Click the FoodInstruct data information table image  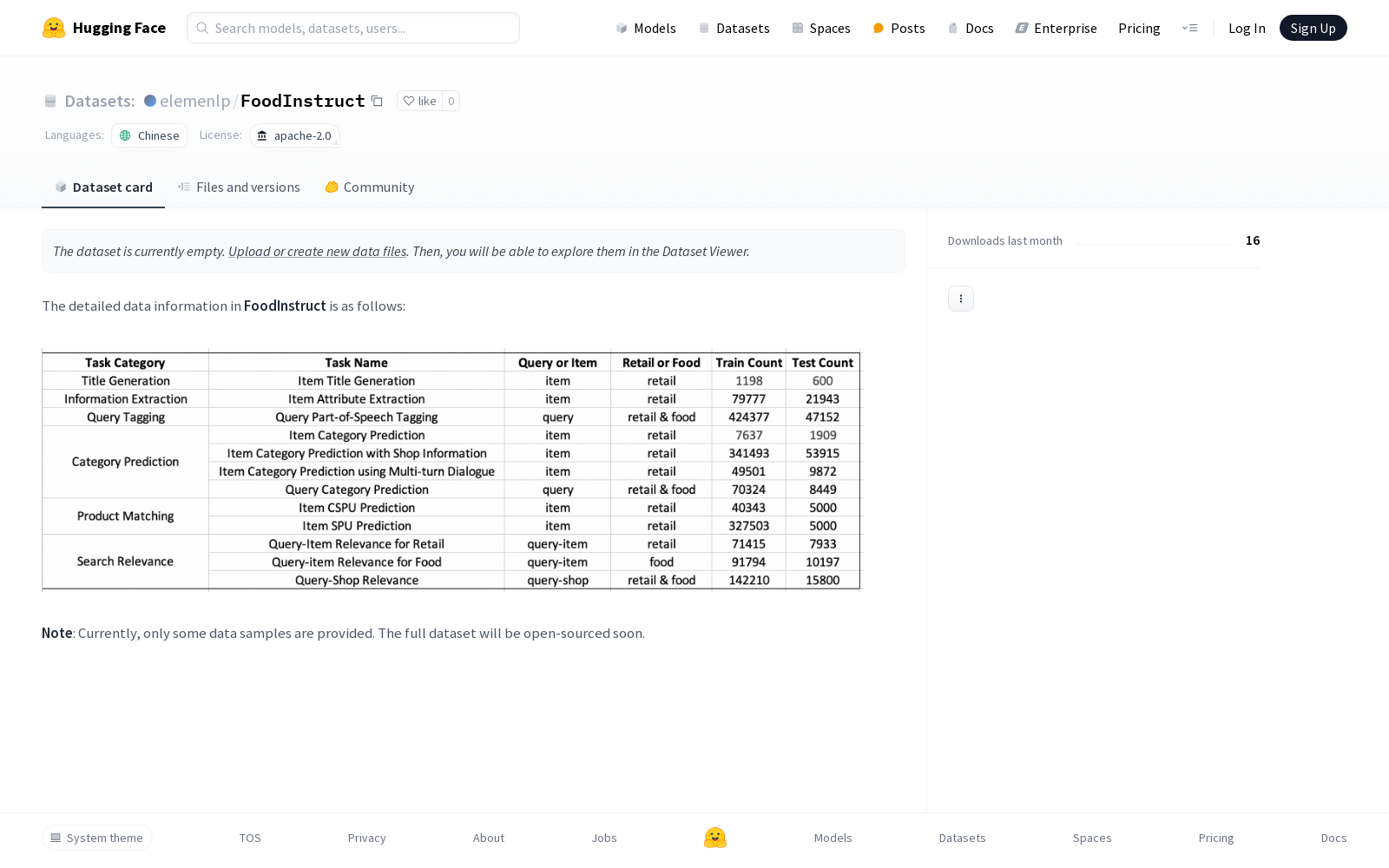point(451,470)
